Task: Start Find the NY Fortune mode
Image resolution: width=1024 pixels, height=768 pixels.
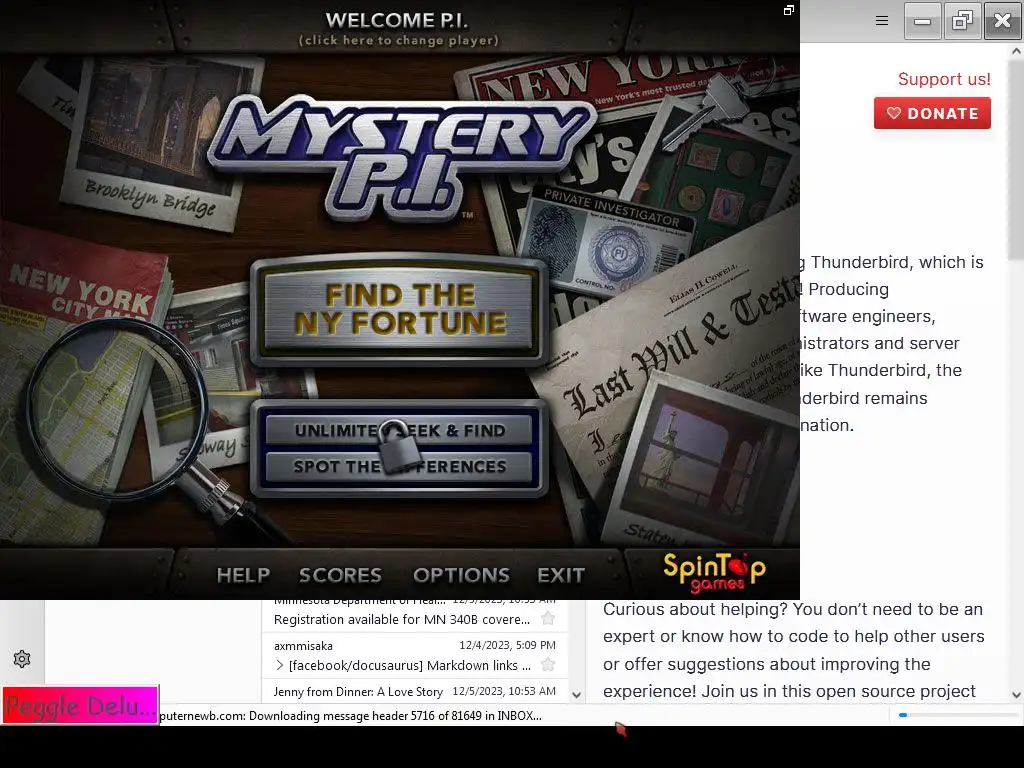Action: click(400, 310)
